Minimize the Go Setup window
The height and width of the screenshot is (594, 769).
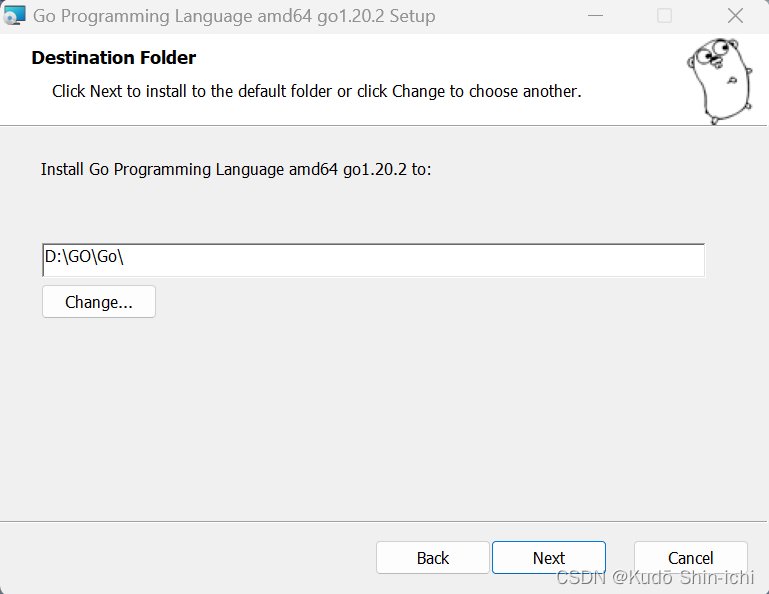click(596, 16)
